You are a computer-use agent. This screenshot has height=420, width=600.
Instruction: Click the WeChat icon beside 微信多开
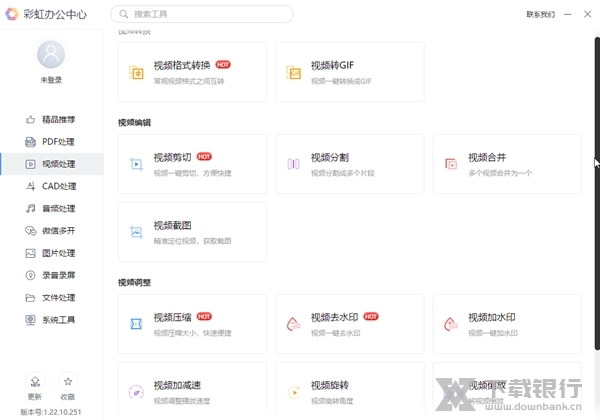point(30,231)
